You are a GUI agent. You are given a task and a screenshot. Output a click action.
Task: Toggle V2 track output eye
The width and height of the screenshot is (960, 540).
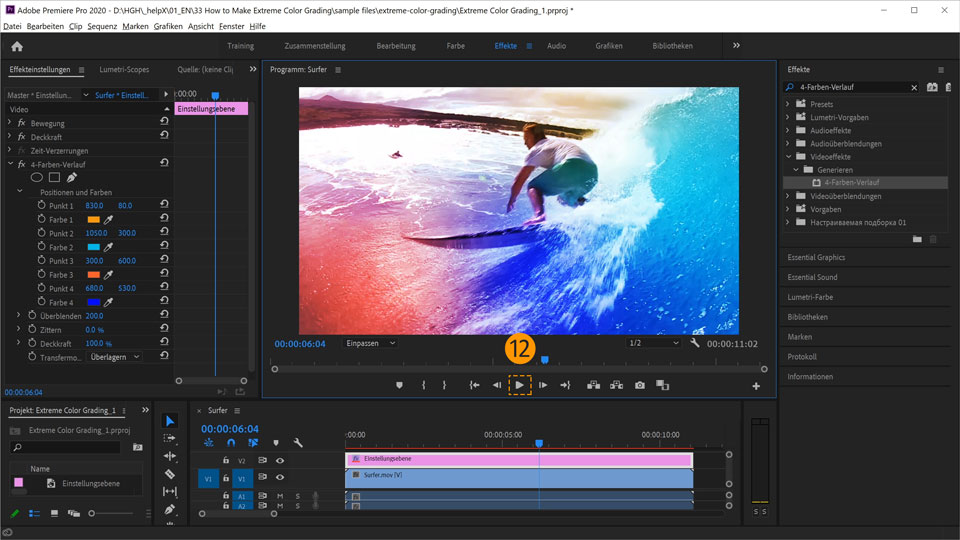(280, 460)
